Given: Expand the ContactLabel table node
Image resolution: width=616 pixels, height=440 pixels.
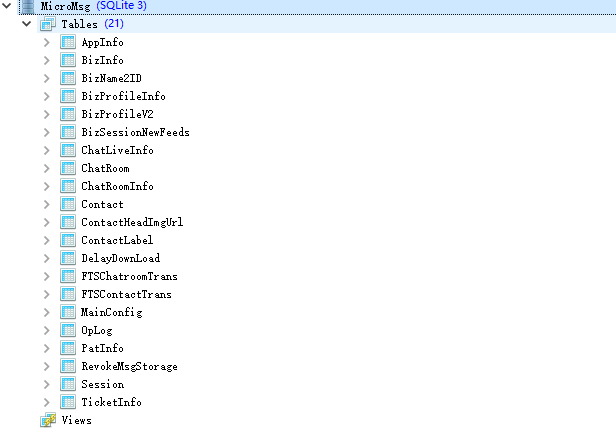Looking at the screenshot, I should (47, 240).
